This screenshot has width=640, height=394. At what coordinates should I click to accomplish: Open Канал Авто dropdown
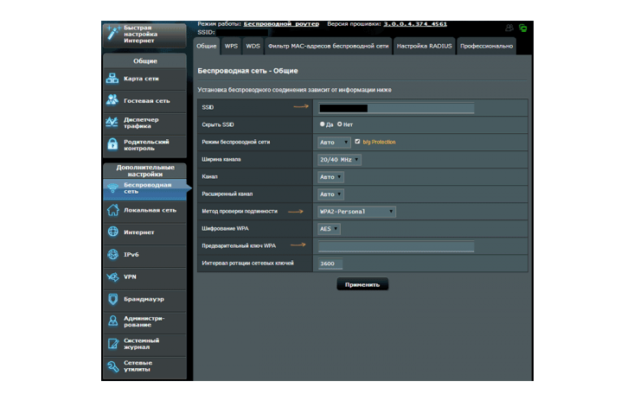tap(331, 177)
